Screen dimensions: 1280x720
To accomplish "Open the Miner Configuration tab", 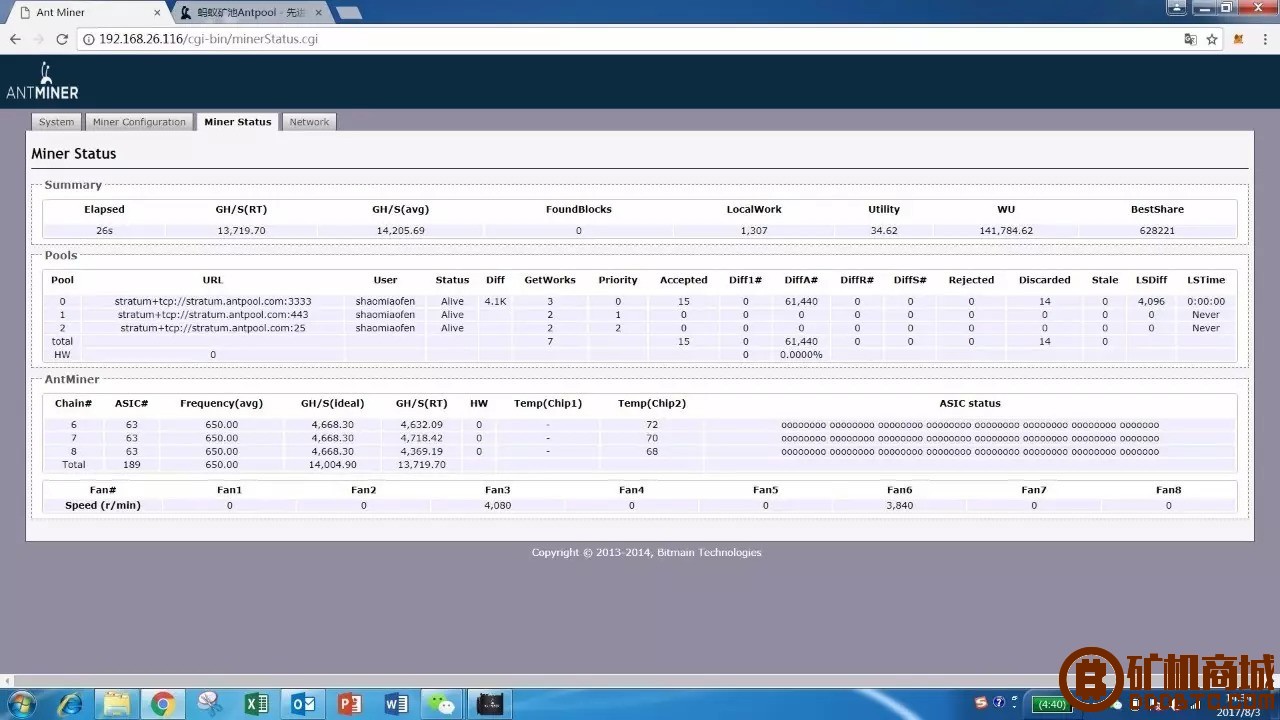I will (139, 122).
